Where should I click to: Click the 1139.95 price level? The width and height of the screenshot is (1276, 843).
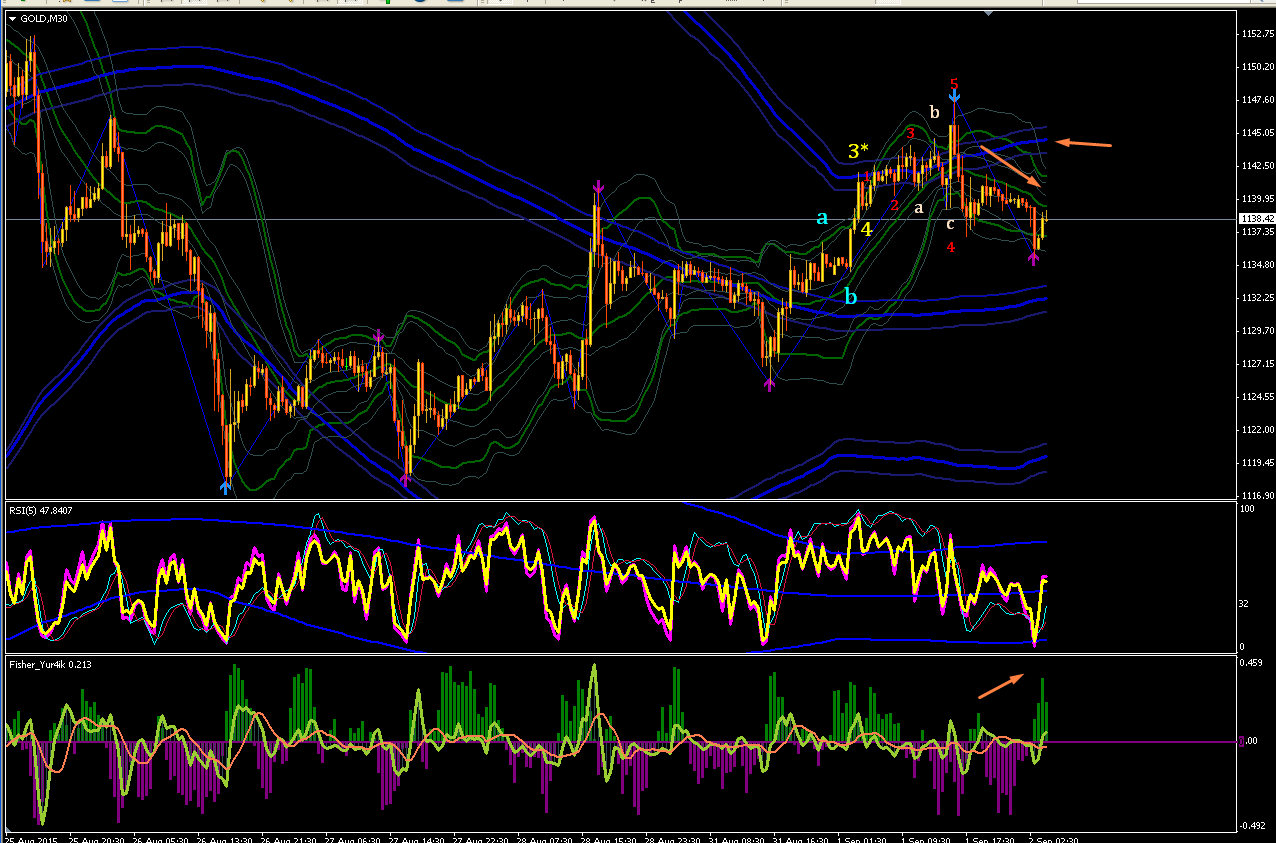1256,199
